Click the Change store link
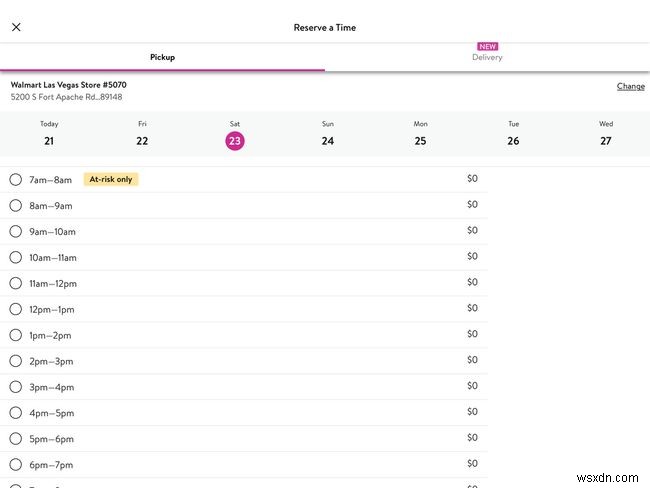 630,86
